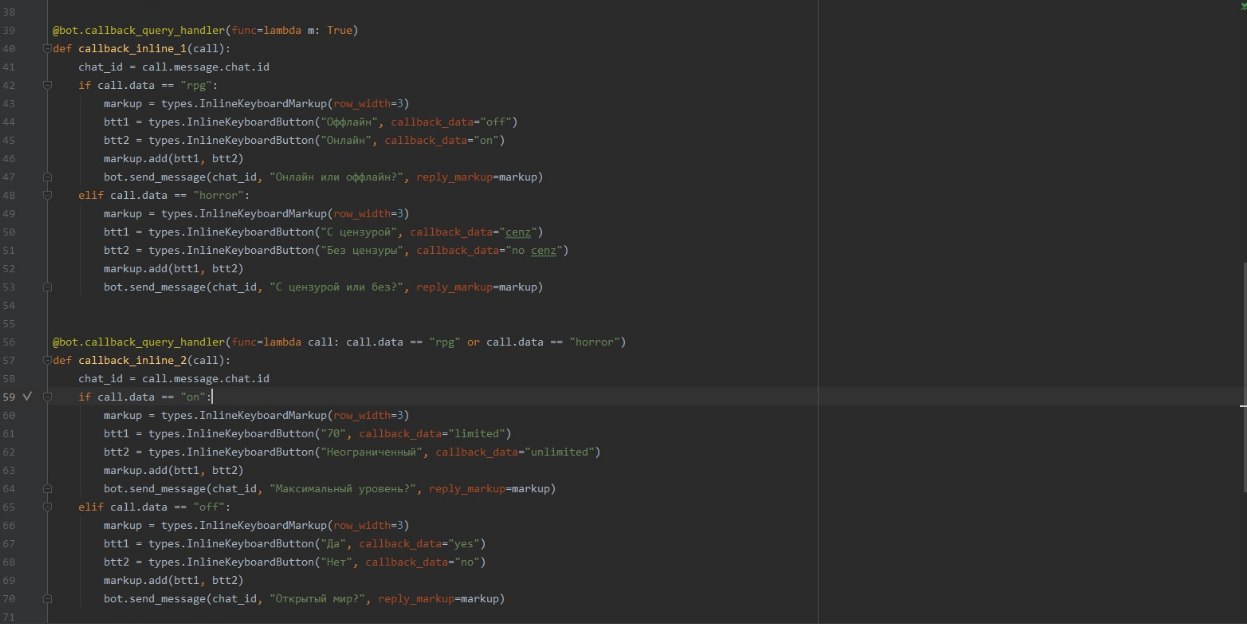Collapse the callback_inline_2 function at line 57
Image resolution: width=1247 pixels, height=624 pixels.
pyautogui.click(x=47, y=361)
